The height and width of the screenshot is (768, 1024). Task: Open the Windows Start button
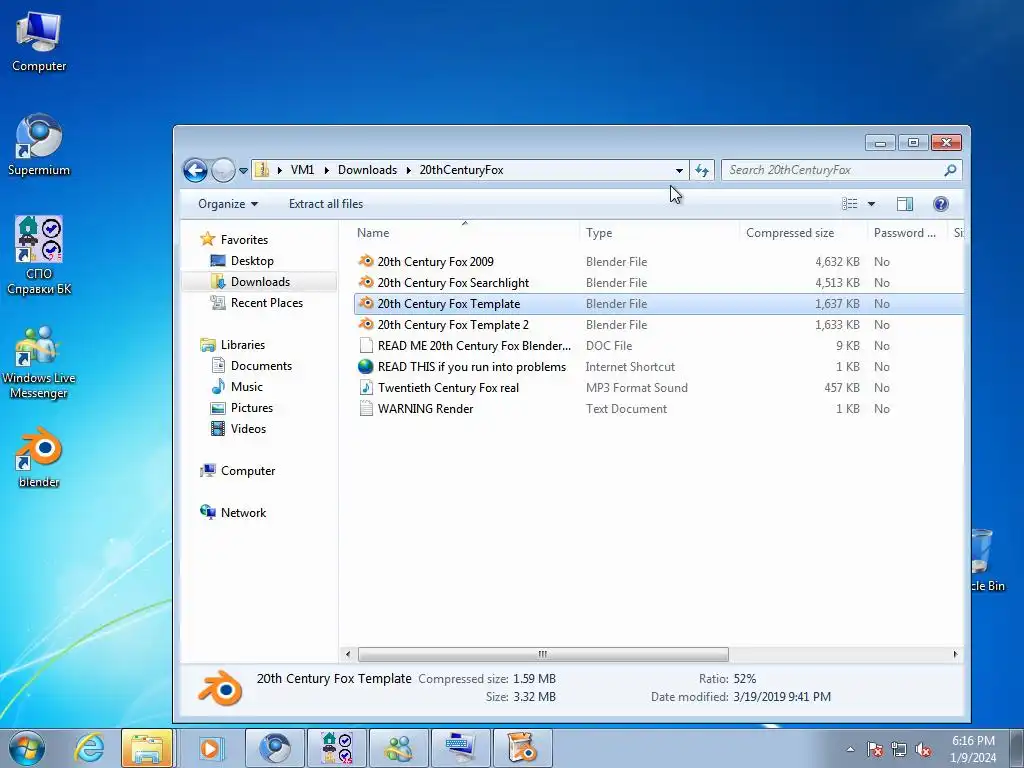coord(26,748)
